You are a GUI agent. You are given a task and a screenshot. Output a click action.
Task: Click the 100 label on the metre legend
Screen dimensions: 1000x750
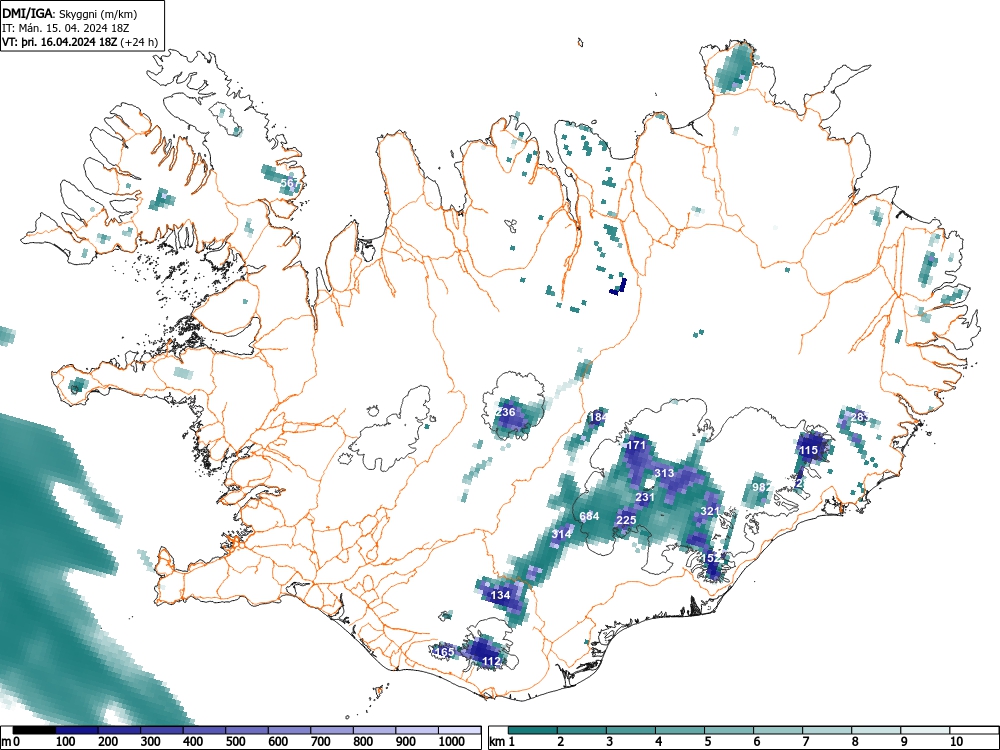[66, 742]
